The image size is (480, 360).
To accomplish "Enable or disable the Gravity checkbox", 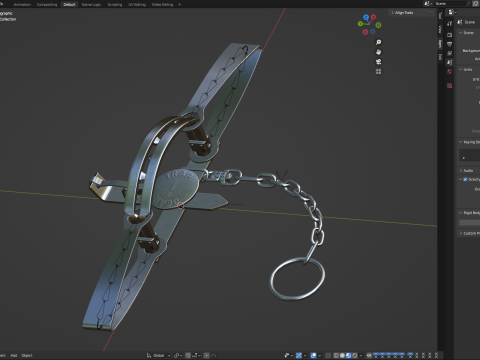I will [465, 179].
